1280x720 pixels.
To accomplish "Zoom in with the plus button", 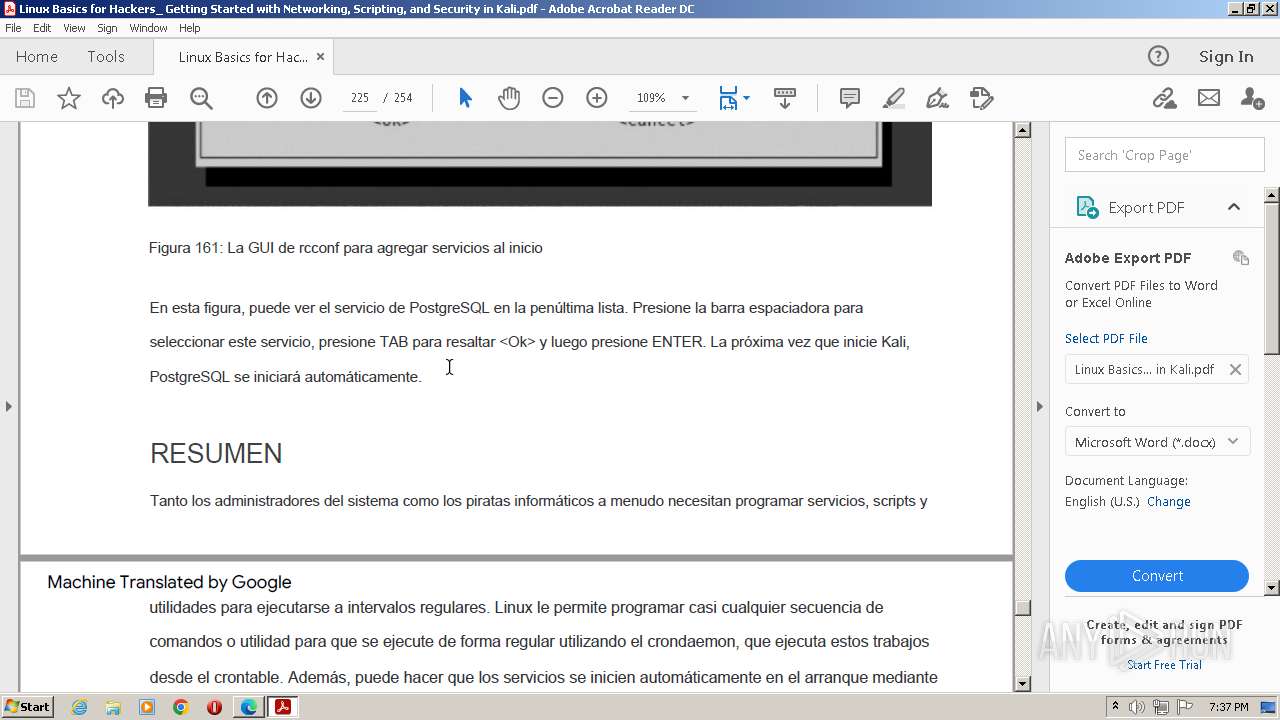I will click(x=597, y=98).
